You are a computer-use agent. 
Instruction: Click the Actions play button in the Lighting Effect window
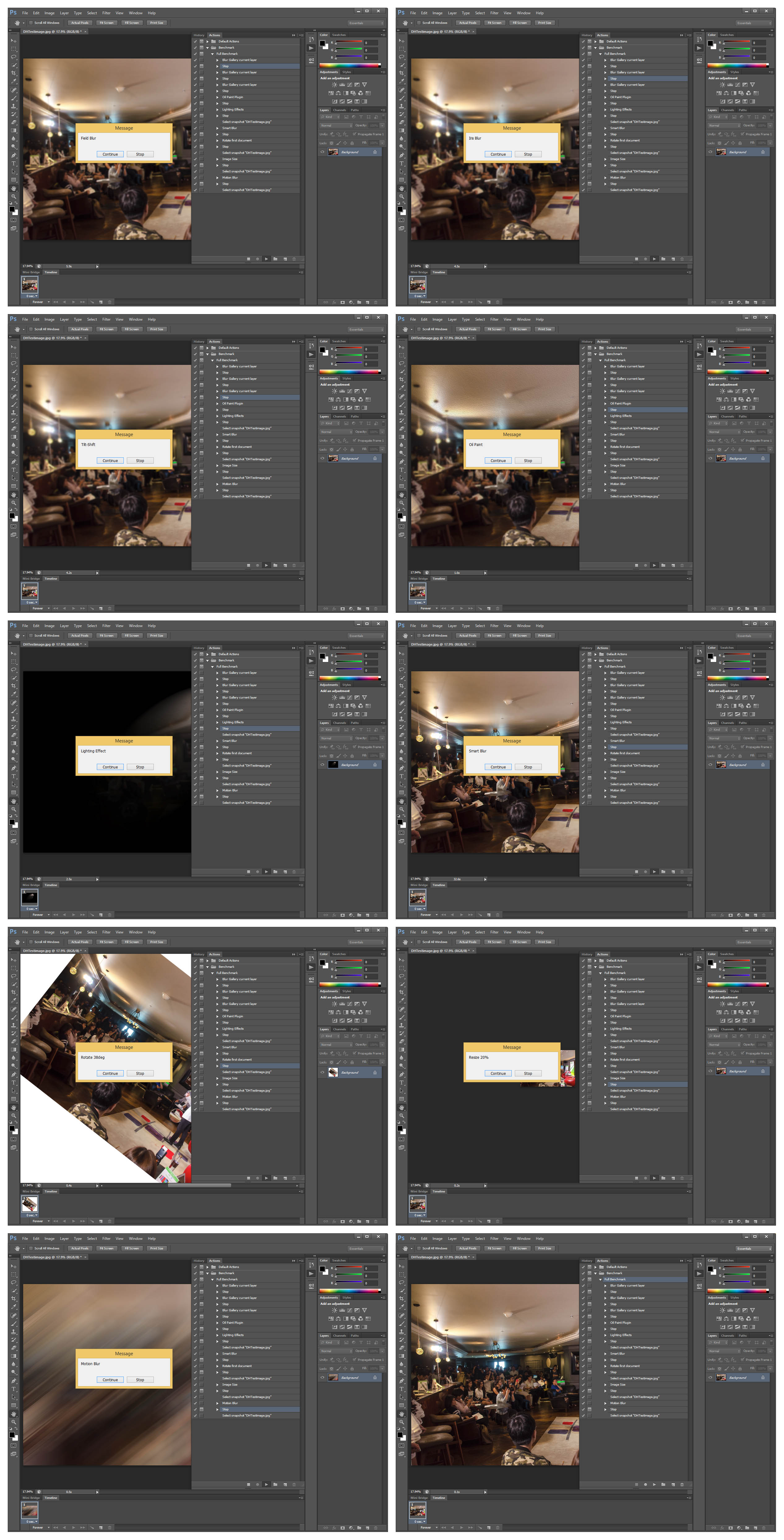point(266,872)
